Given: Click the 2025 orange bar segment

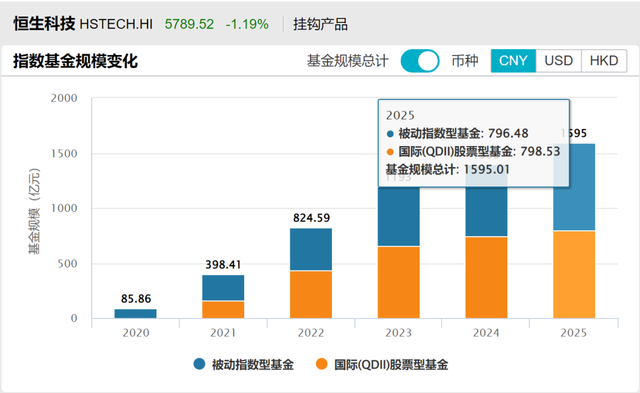Looking at the screenshot, I should (x=574, y=275).
